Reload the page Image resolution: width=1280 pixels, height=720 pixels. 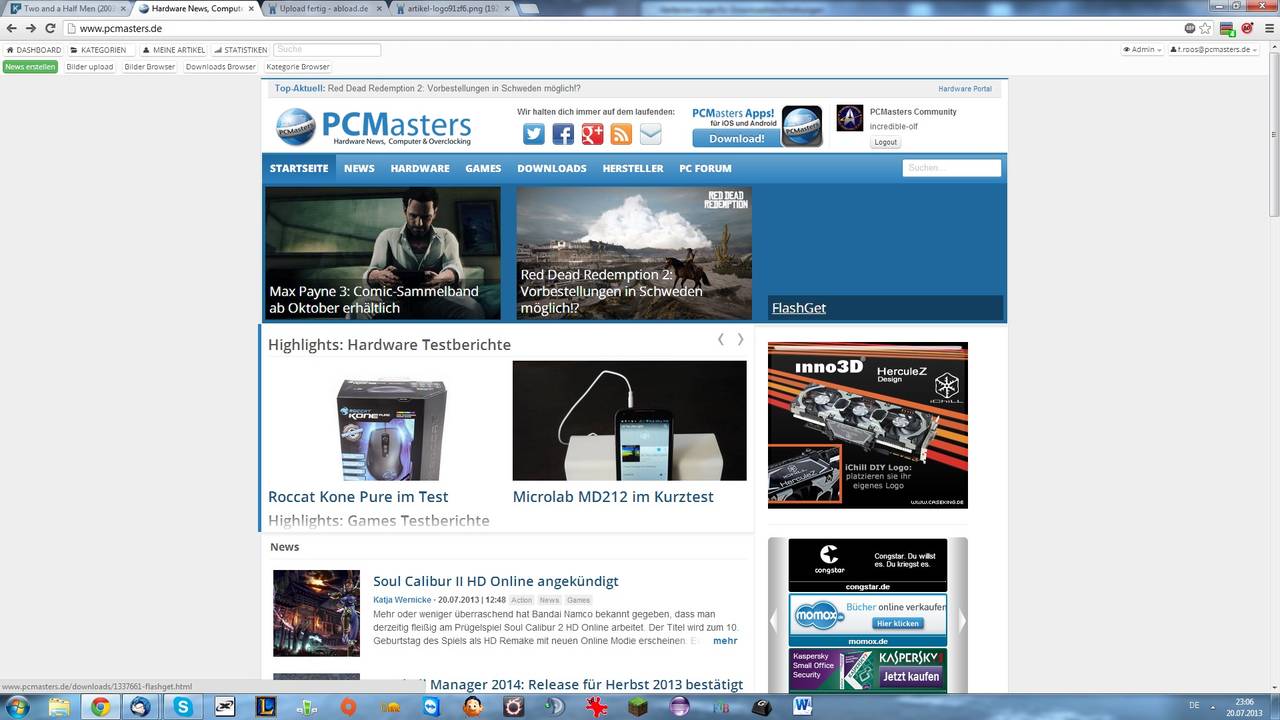(x=50, y=28)
